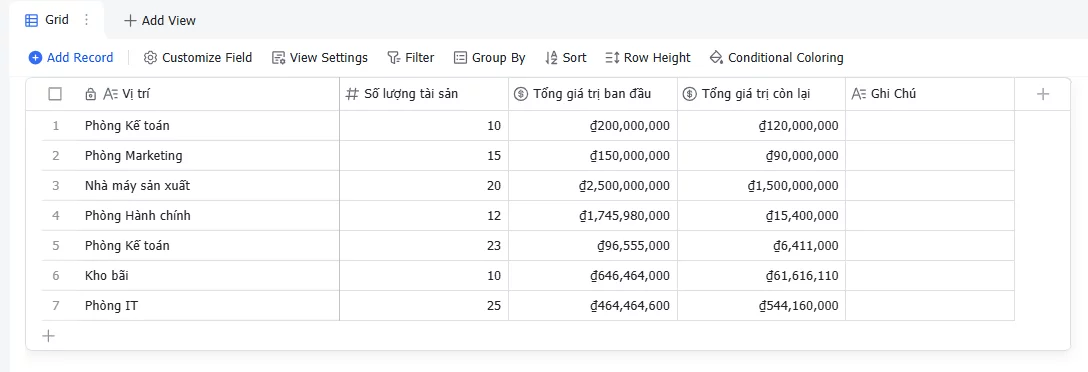This screenshot has height=372, width=1088.
Task: Click the ₫90,000,000 cell
Action: [x=761, y=155]
